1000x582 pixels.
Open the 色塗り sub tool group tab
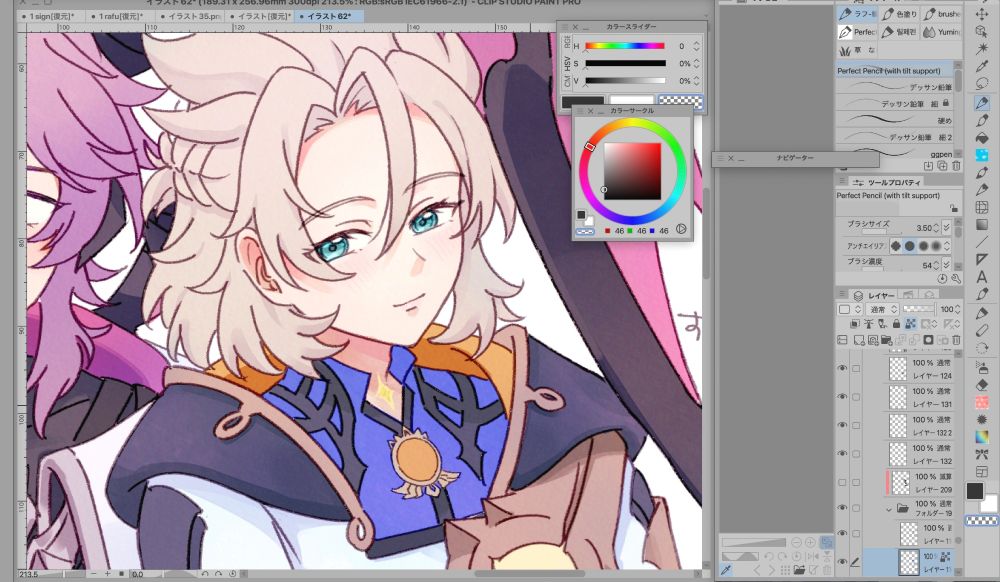900,13
